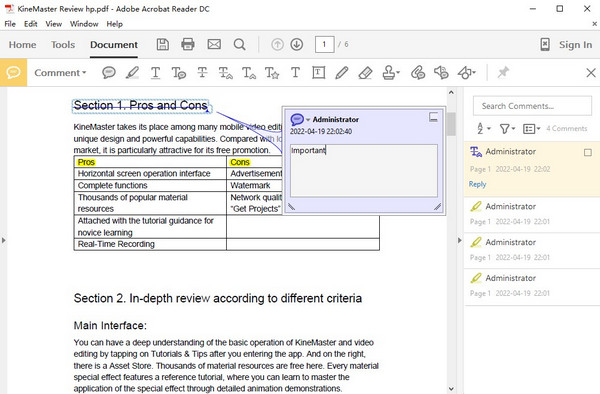Select the 22:02 Administrator comment entry
Screen dimensions: 600x394
(x=532, y=169)
